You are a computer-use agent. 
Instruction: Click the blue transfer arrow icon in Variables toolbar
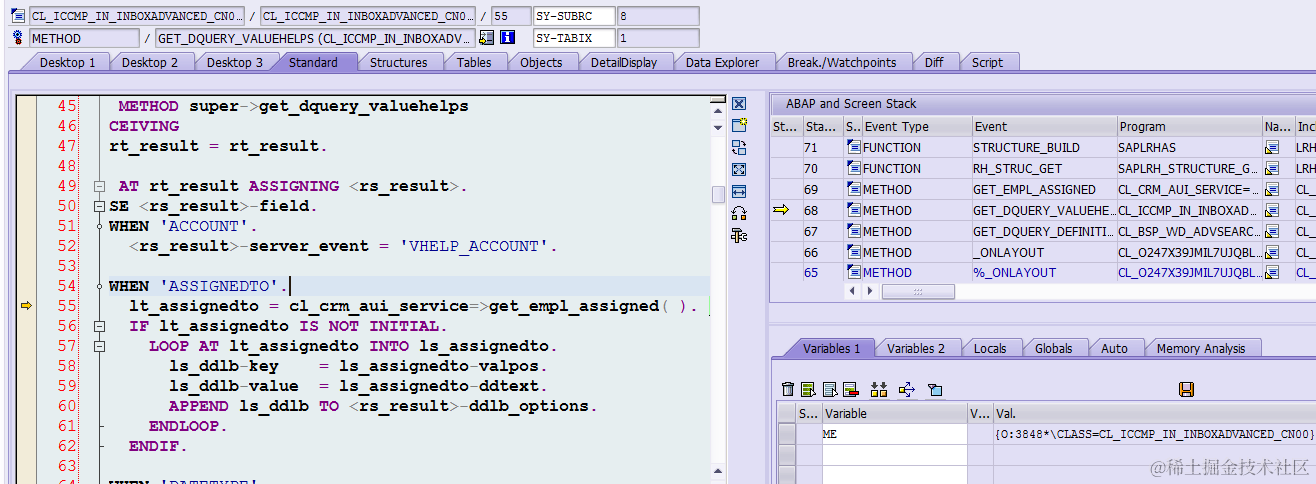point(907,389)
